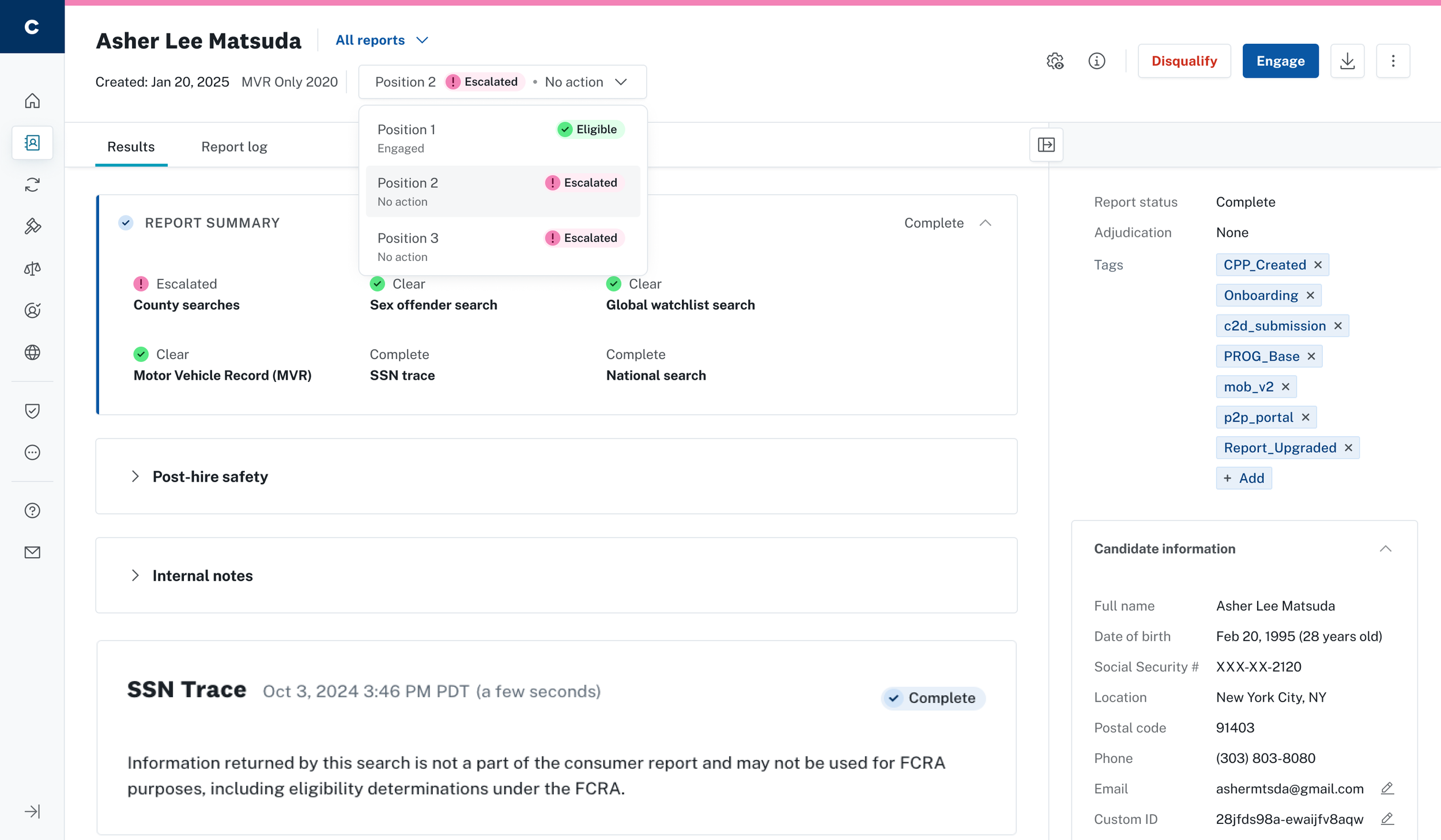The width and height of the screenshot is (1441, 840).
Task: Open the All reports dropdown
Action: (x=382, y=40)
